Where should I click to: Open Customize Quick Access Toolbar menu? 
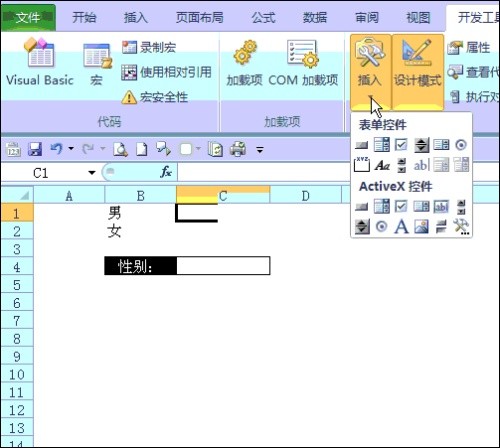tap(260, 150)
